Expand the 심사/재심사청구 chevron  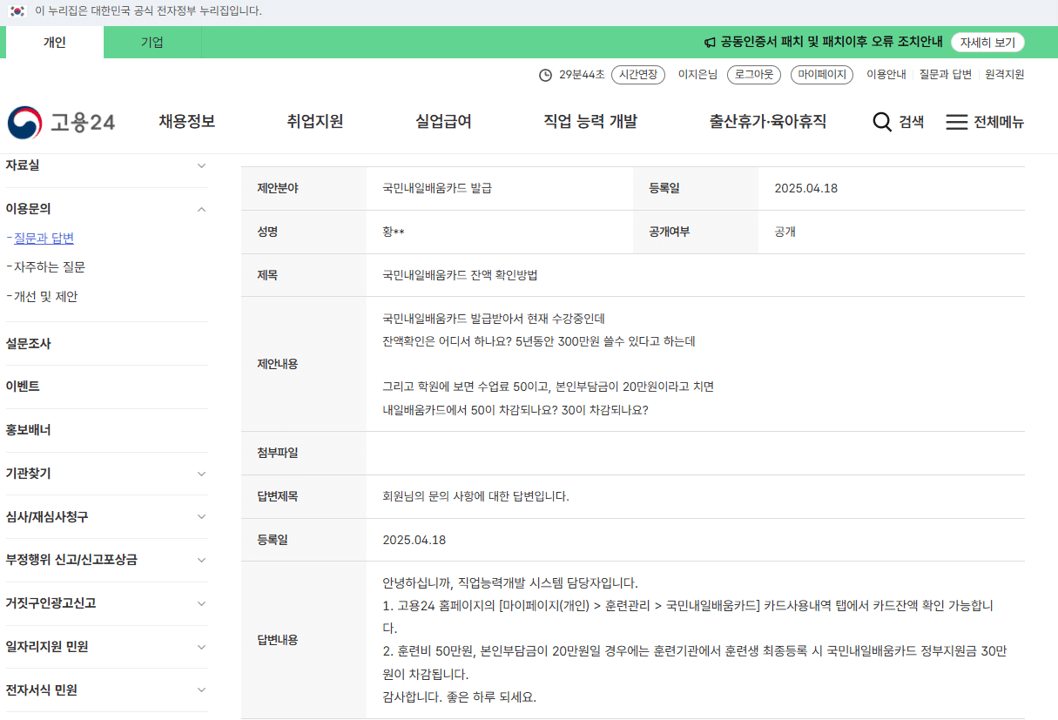pyautogui.click(x=201, y=517)
